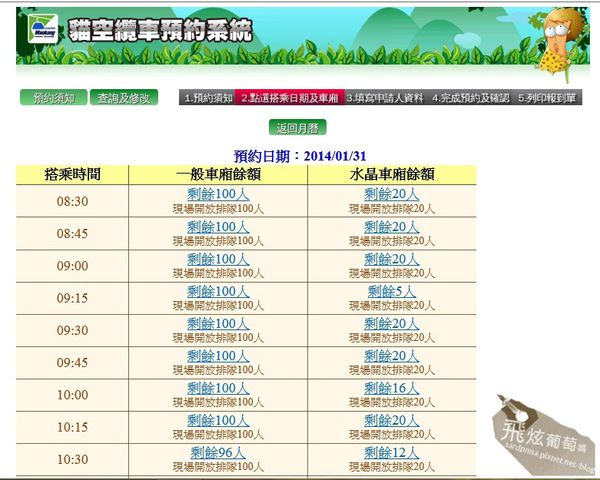Open 查詢及修改 button
Image resolution: width=600 pixels, height=480 pixels.
[x=124, y=98]
